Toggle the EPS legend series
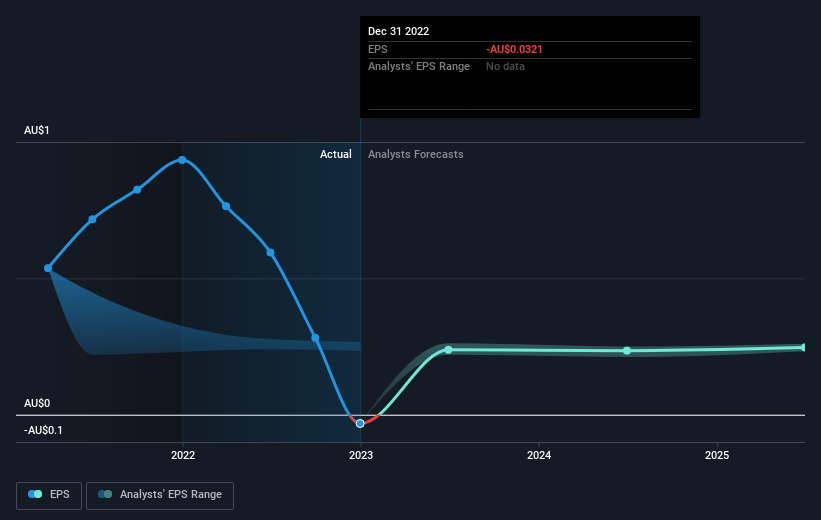Screen dimensions: 821x520 49,495
